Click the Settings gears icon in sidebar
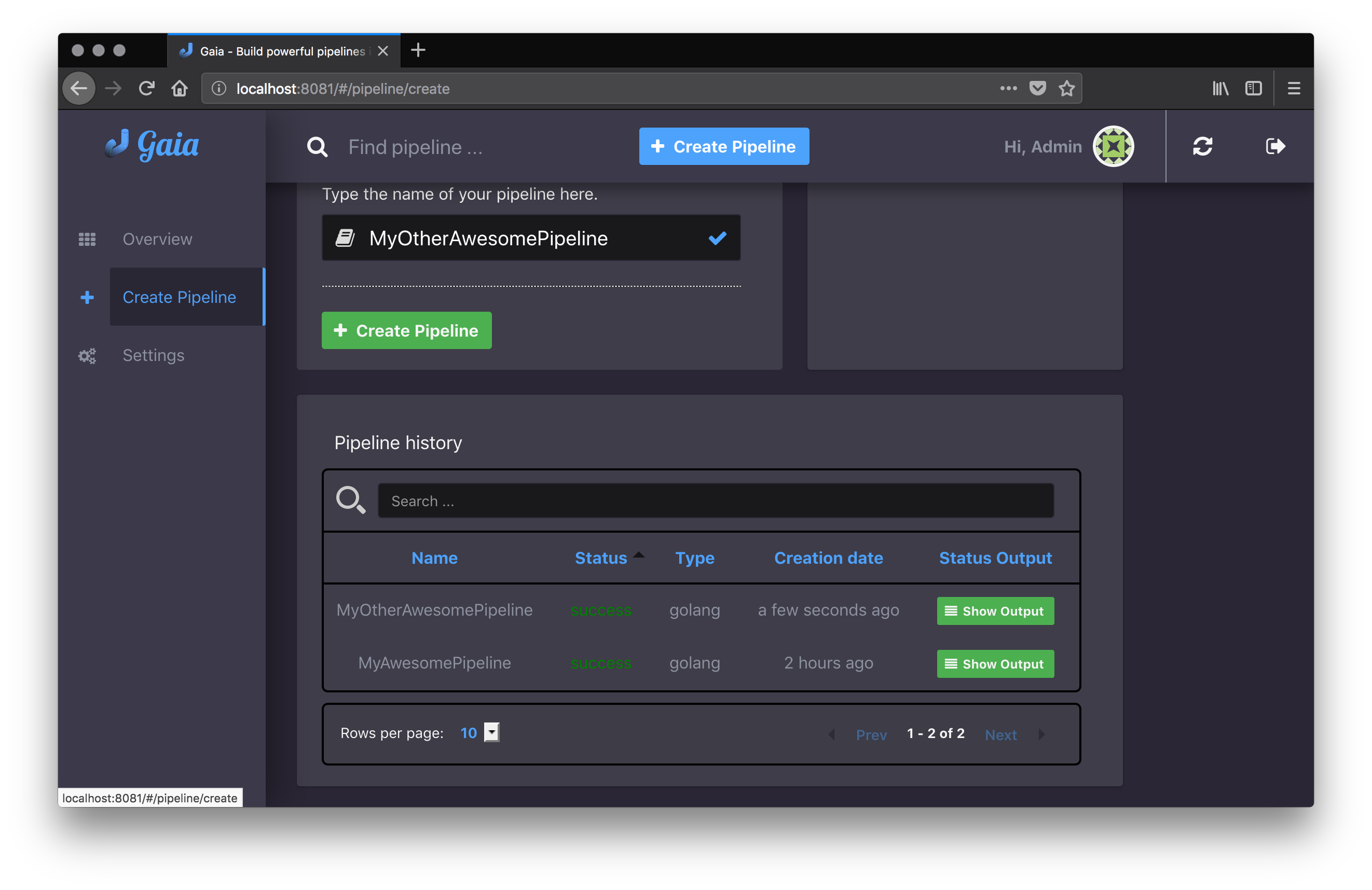1372x890 pixels. click(x=87, y=355)
